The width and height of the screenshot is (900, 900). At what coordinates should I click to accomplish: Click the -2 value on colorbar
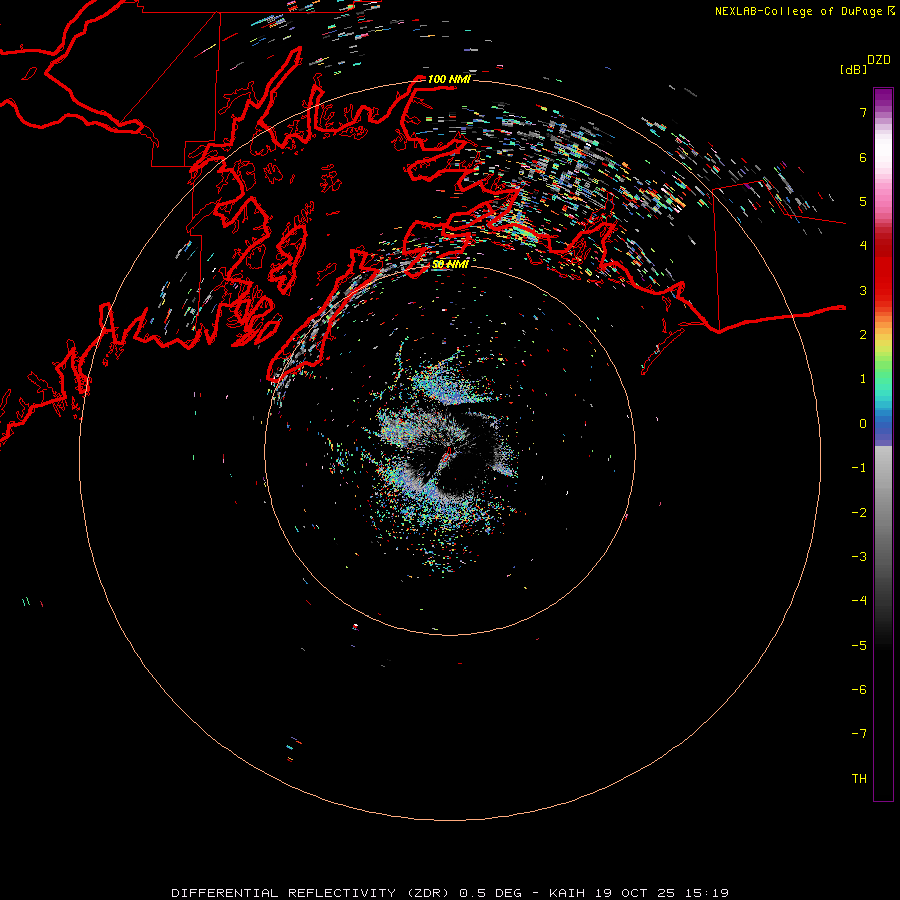(859, 513)
